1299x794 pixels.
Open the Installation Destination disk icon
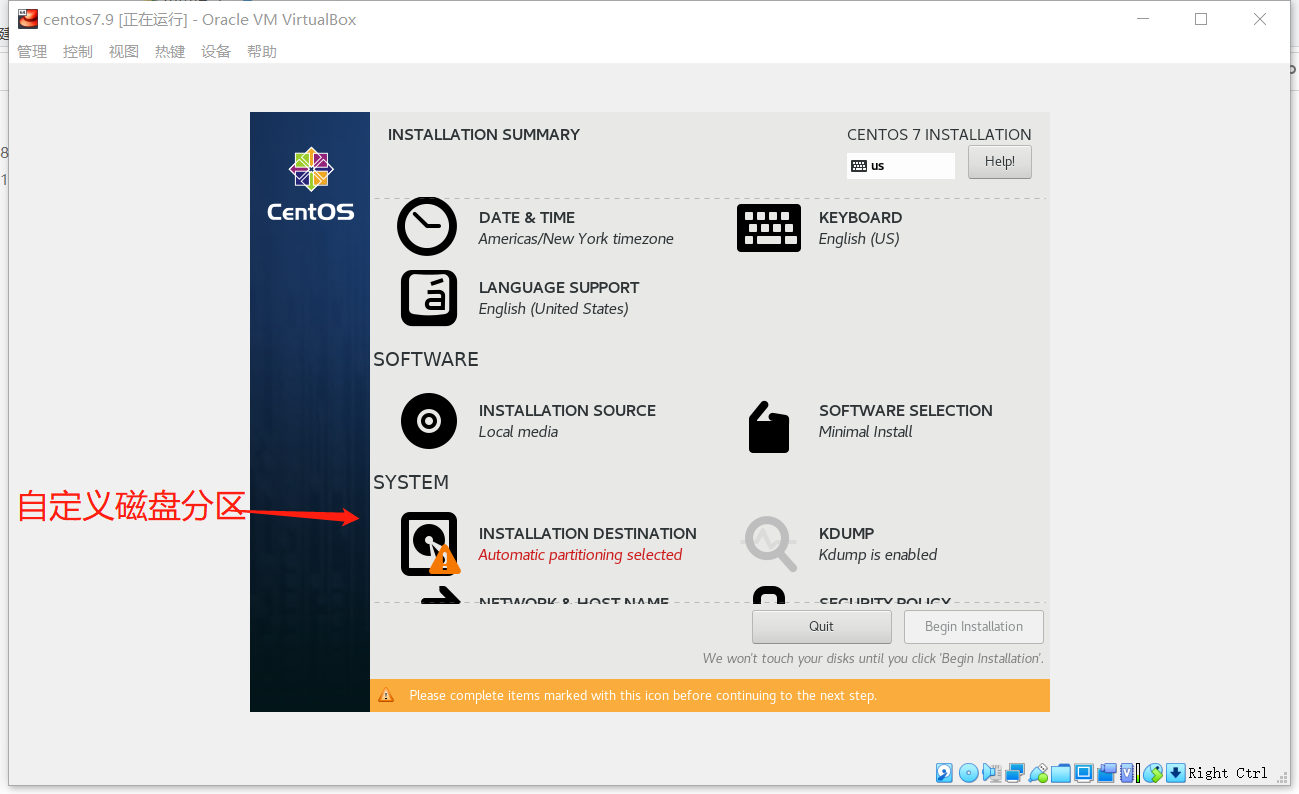pos(430,544)
